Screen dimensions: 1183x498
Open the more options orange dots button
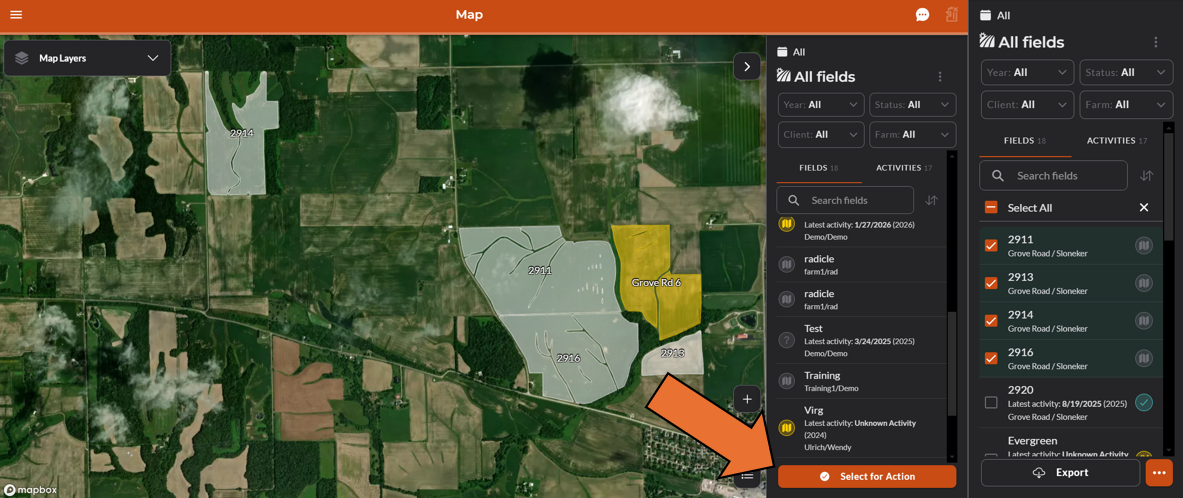tap(1158, 472)
